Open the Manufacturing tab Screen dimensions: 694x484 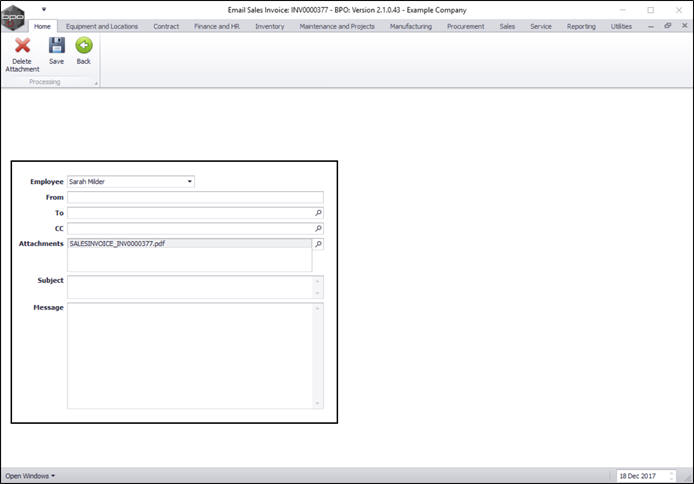[x=411, y=26]
